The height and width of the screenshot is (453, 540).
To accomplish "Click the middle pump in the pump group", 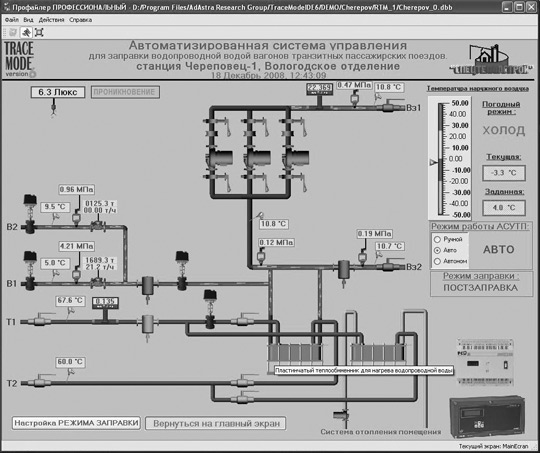I will coord(258,158).
